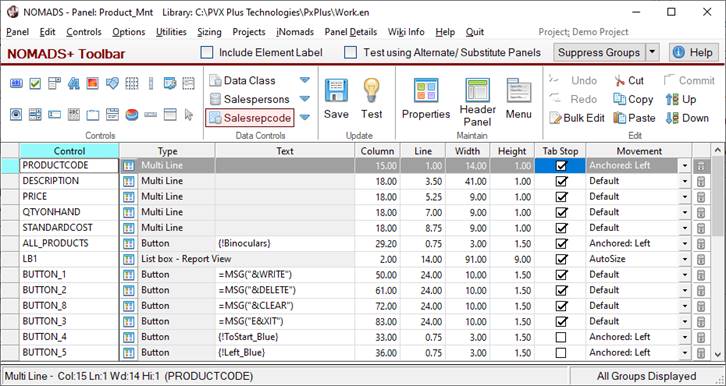Open the Wiki Info menu
This screenshot has height=386, width=726.
[406, 32]
